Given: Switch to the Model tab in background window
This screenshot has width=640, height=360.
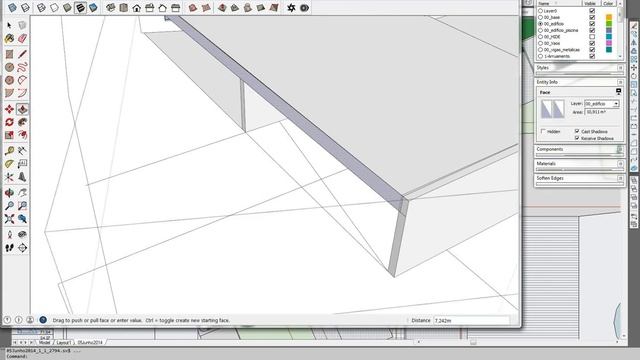Looking at the screenshot, I should pos(44,342).
